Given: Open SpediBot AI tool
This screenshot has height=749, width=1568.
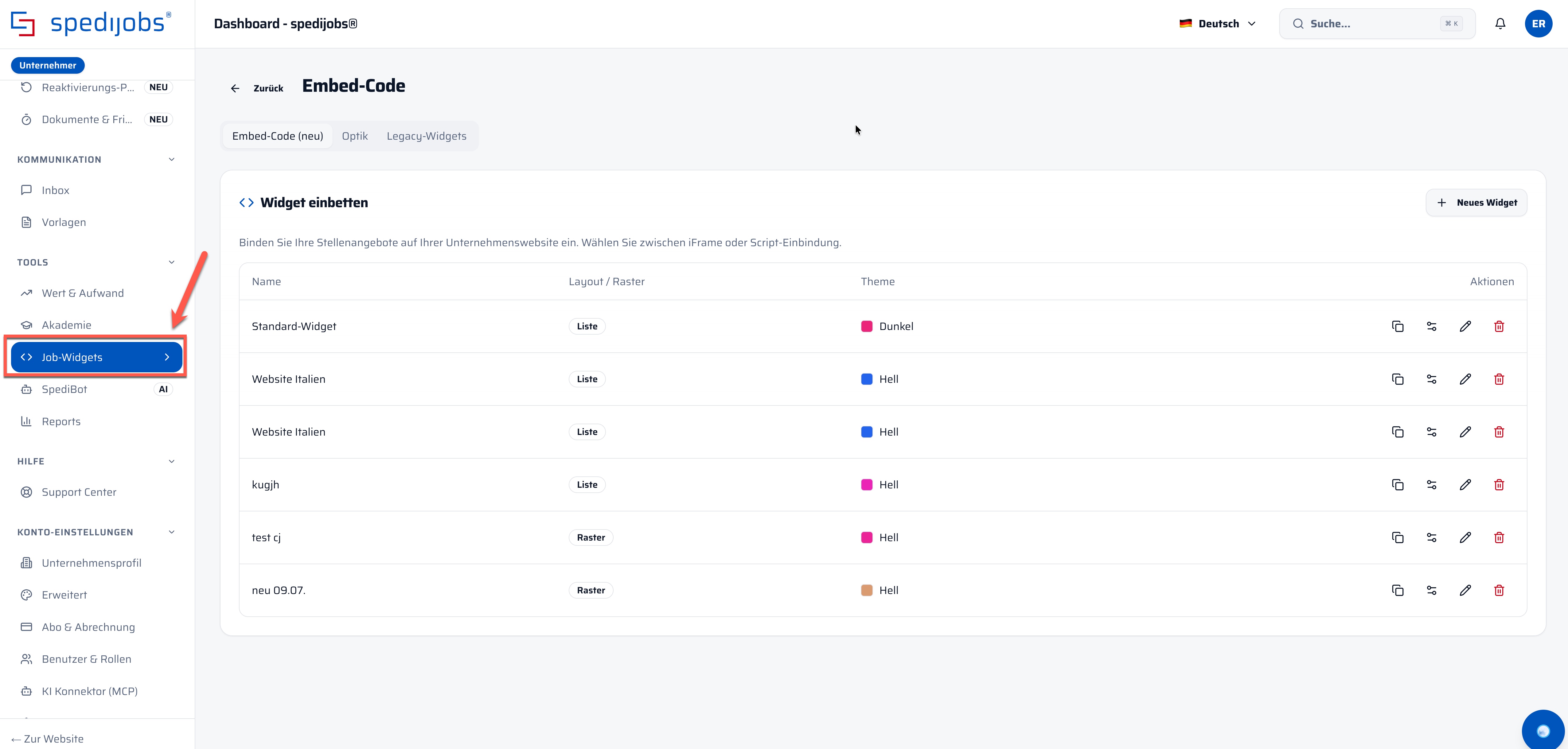Looking at the screenshot, I should tap(97, 390).
